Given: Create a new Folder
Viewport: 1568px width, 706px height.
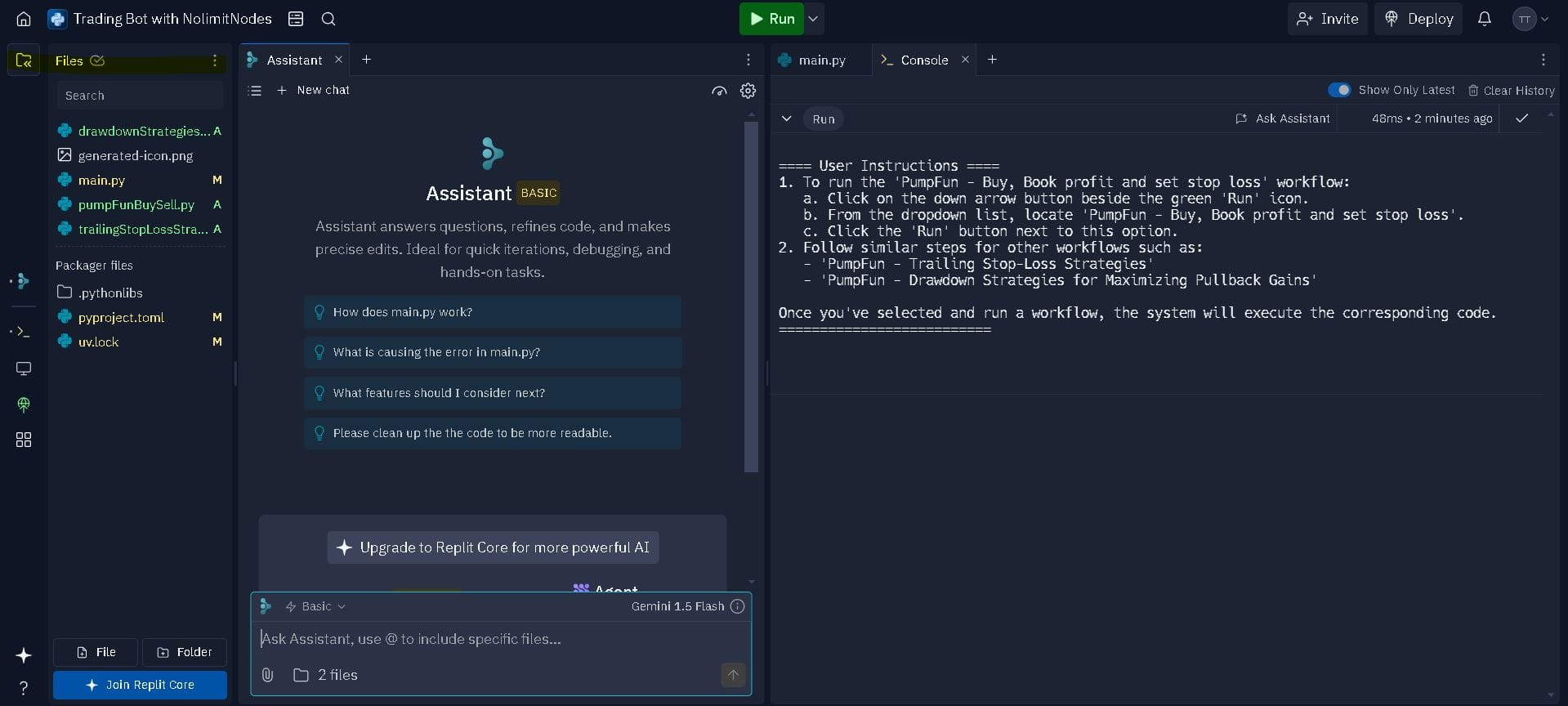Looking at the screenshot, I should pos(185,652).
